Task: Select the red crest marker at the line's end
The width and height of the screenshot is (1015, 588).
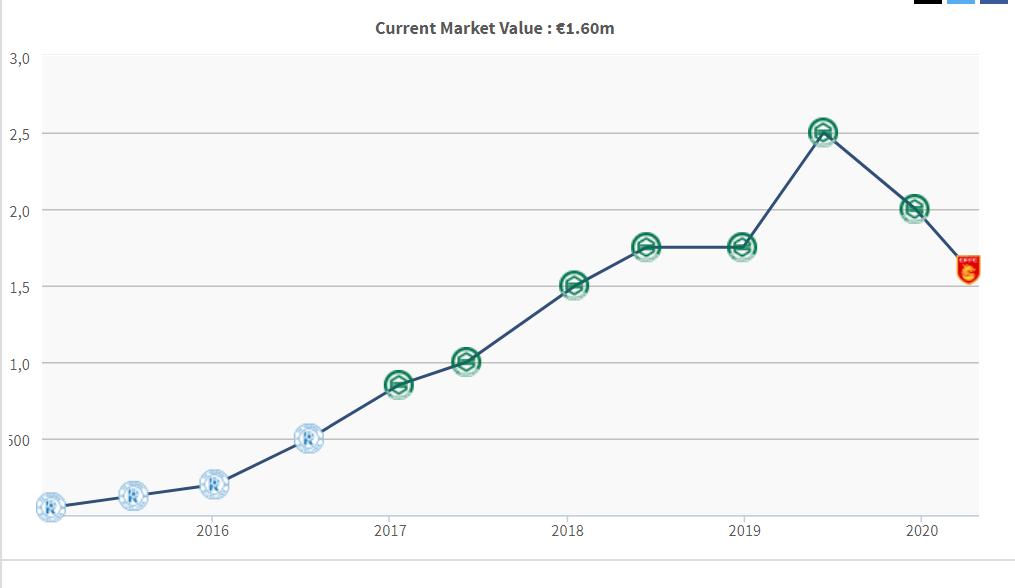Action: point(968,269)
